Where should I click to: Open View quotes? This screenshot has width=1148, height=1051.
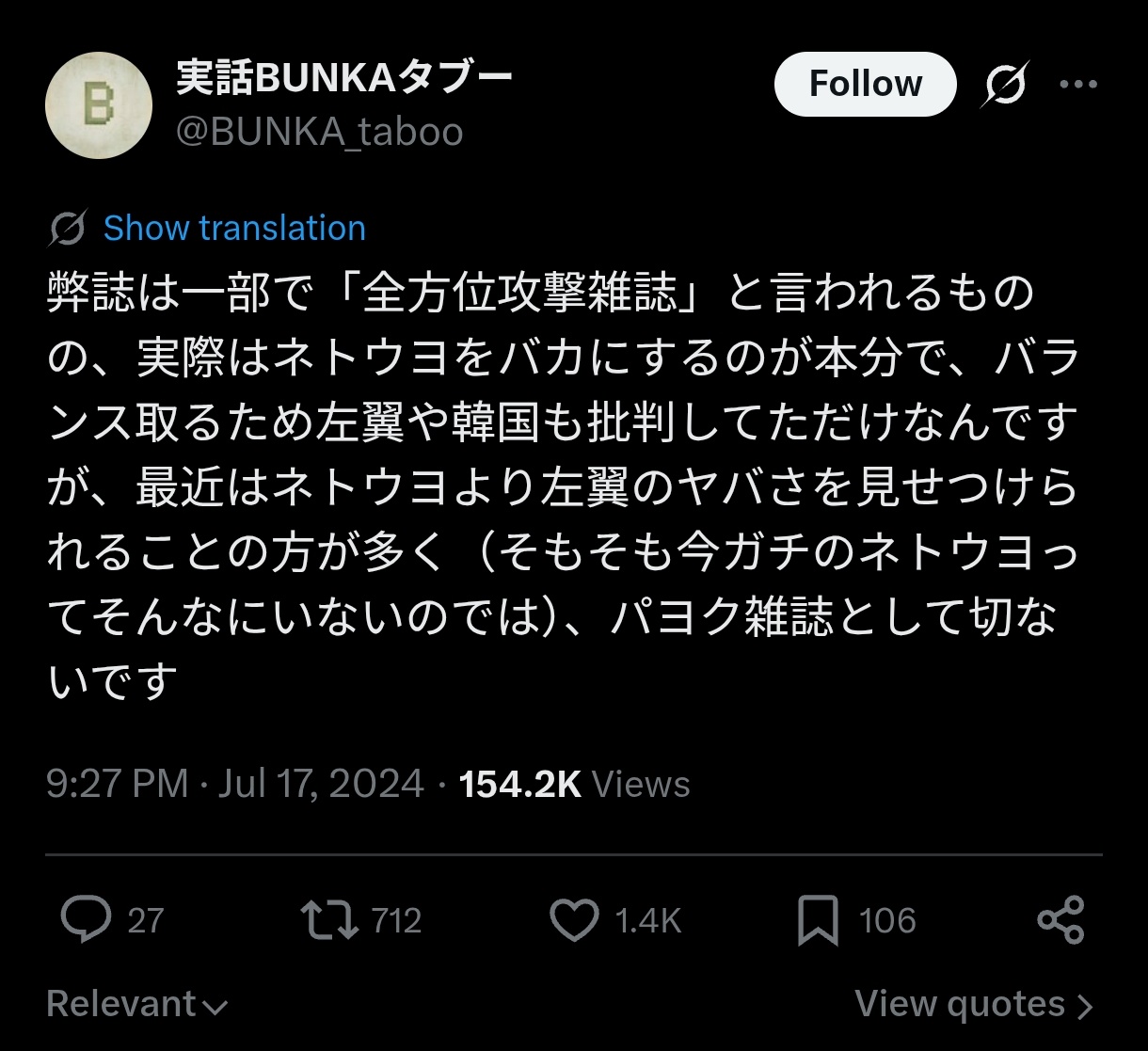point(974,1005)
